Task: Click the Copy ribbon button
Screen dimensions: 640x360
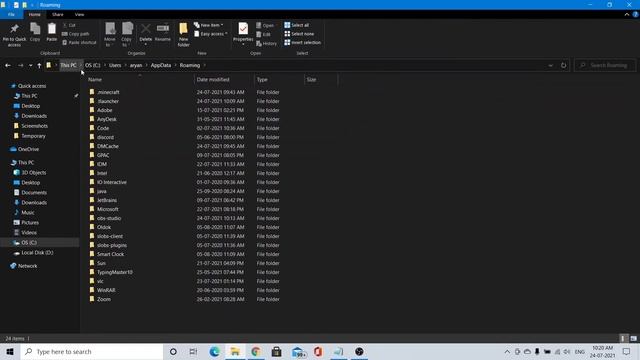Action: tap(35, 32)
